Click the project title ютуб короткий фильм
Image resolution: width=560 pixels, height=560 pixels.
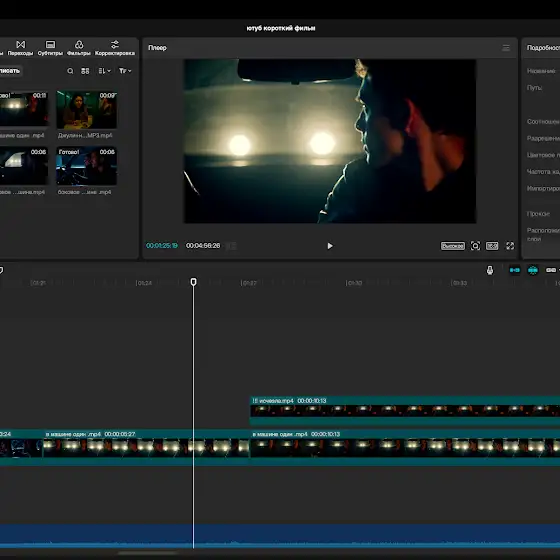pyautogui.click(x=281, y=28)
